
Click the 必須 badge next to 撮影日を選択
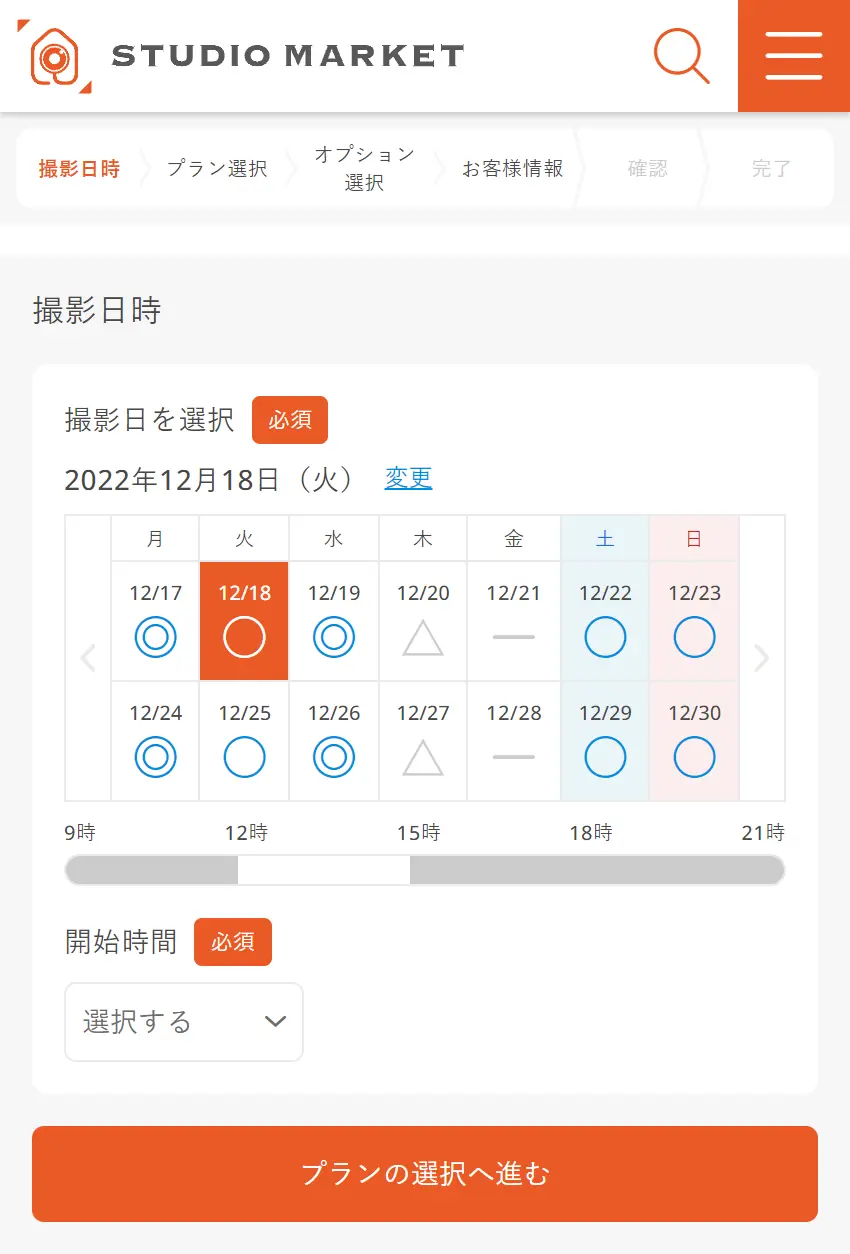290,420
